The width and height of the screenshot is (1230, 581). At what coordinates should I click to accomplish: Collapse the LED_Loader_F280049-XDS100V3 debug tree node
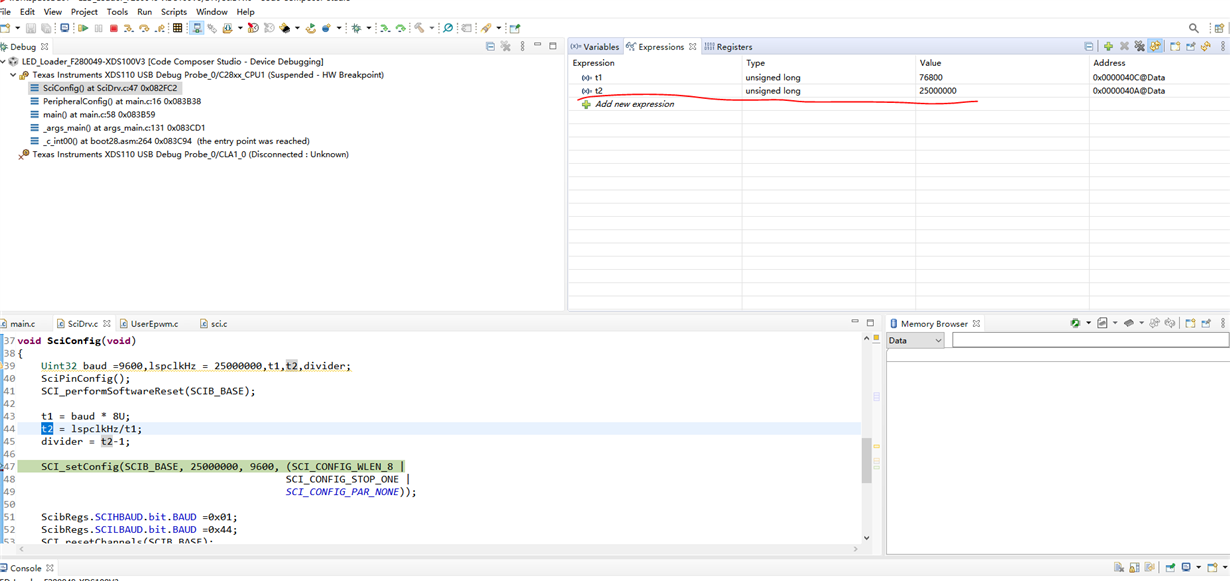tap(4, 62)
